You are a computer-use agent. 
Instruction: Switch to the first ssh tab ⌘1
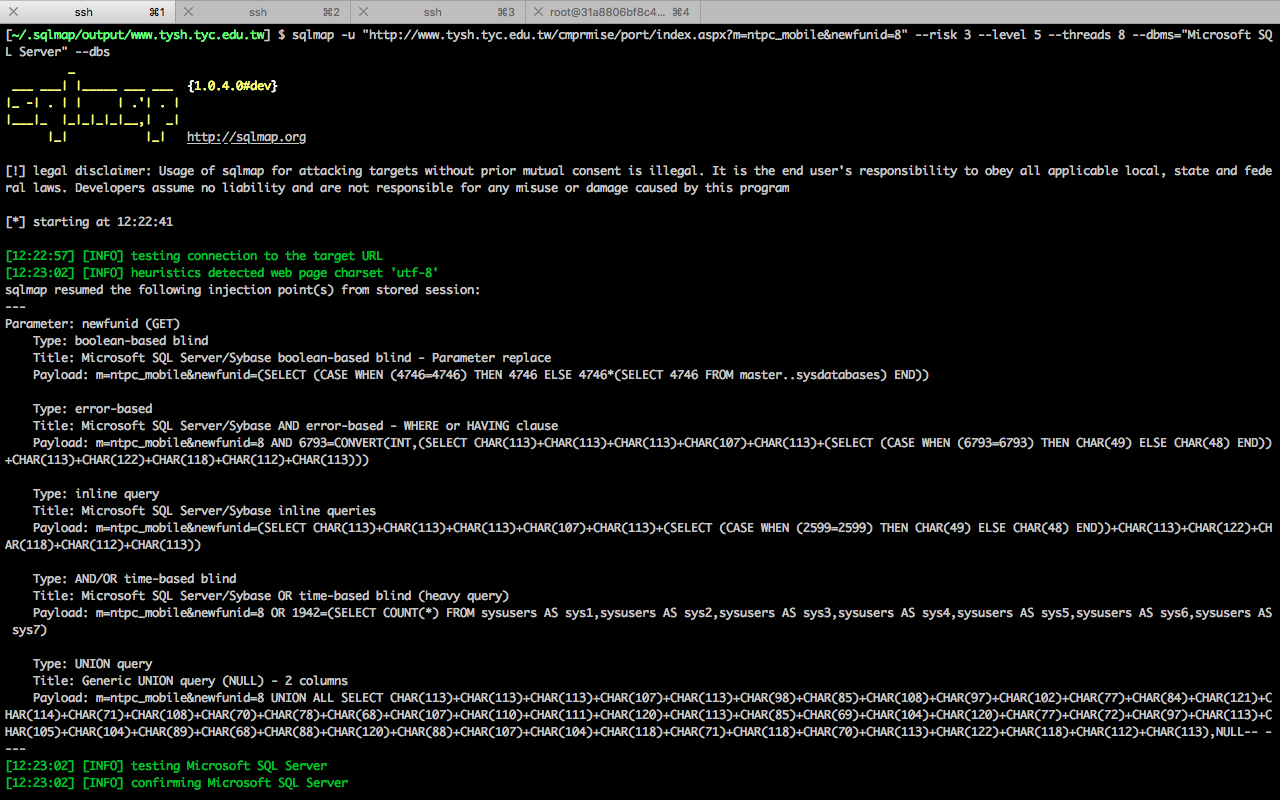click(88, 12)
